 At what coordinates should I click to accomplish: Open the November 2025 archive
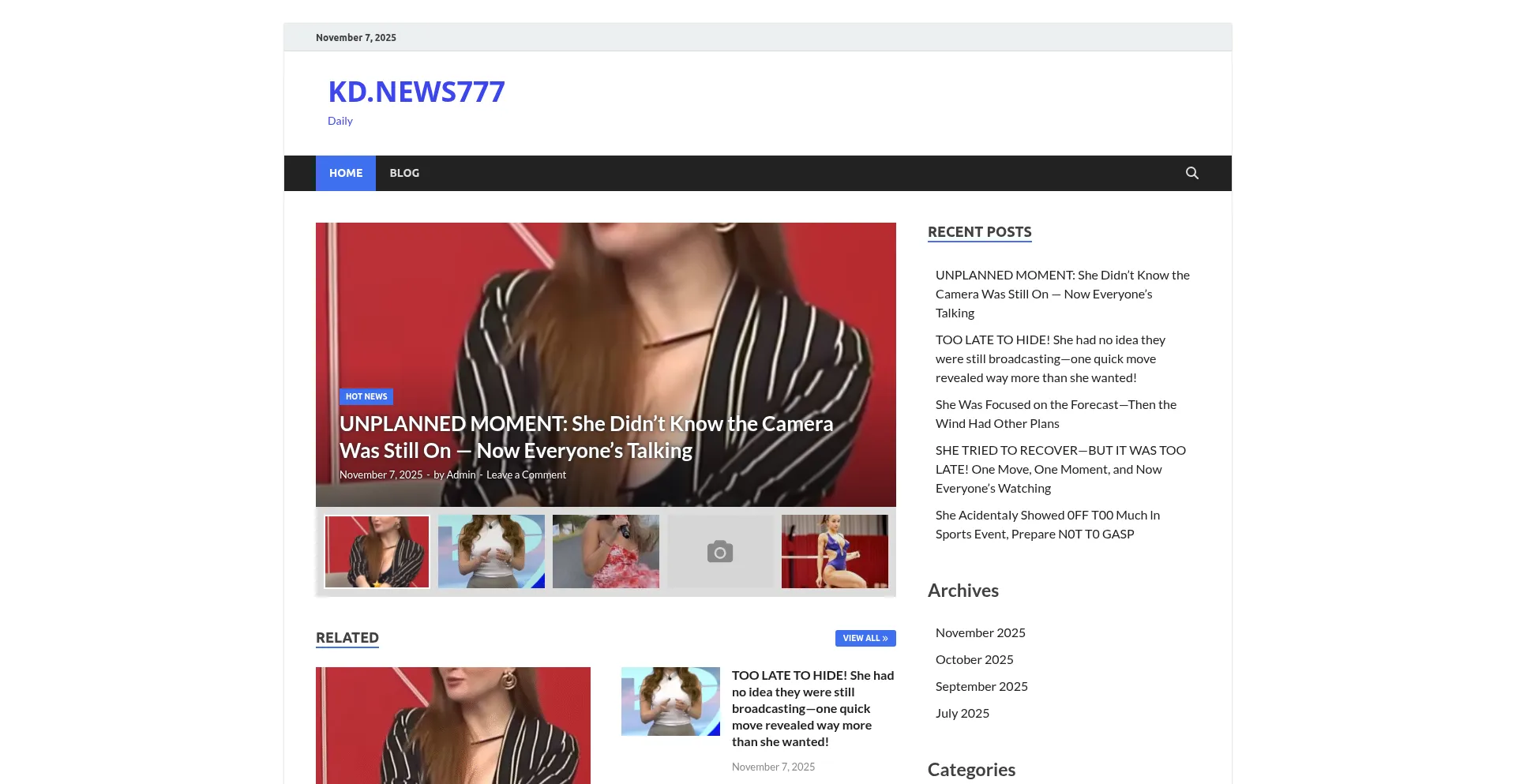980,632
